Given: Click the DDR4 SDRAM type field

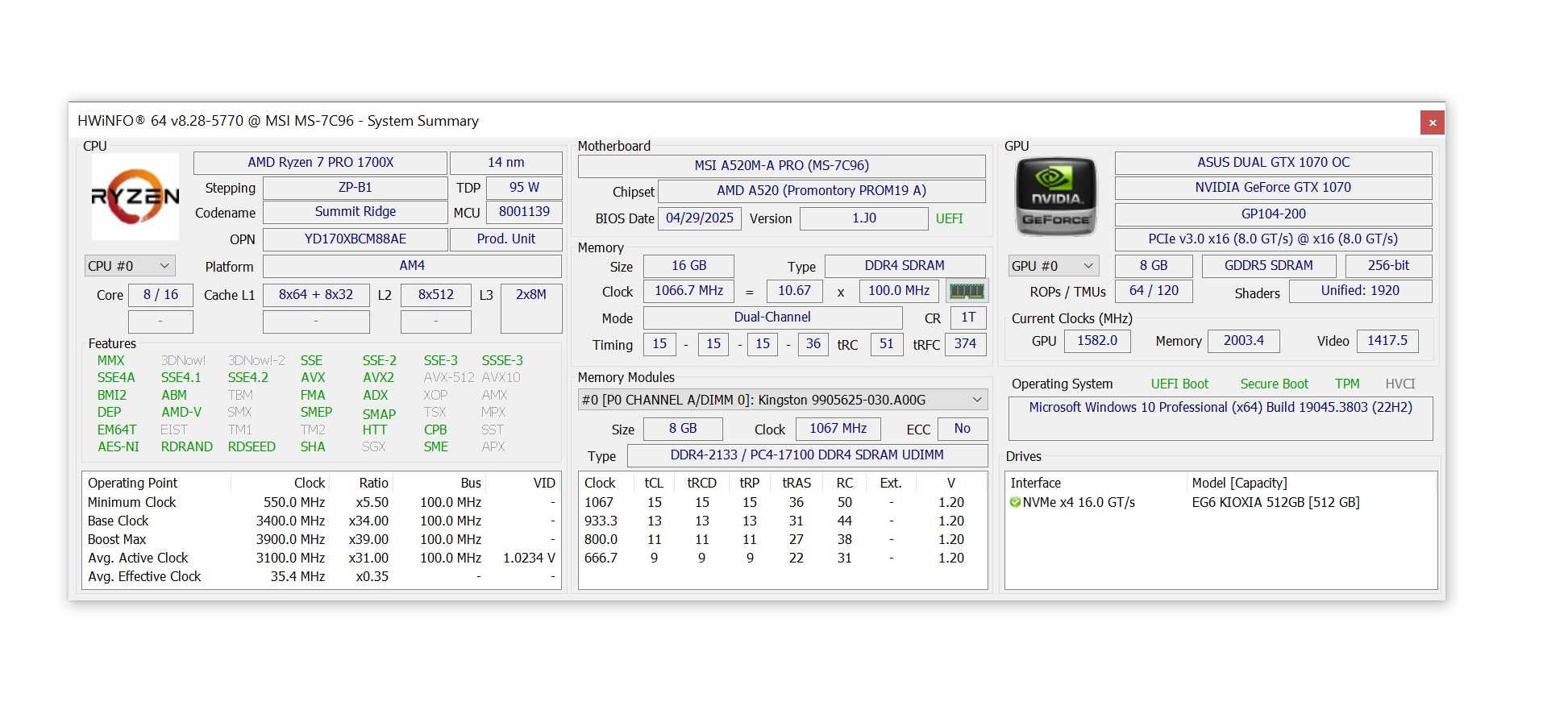Looking at the screenshot, I should click(905, 266).
